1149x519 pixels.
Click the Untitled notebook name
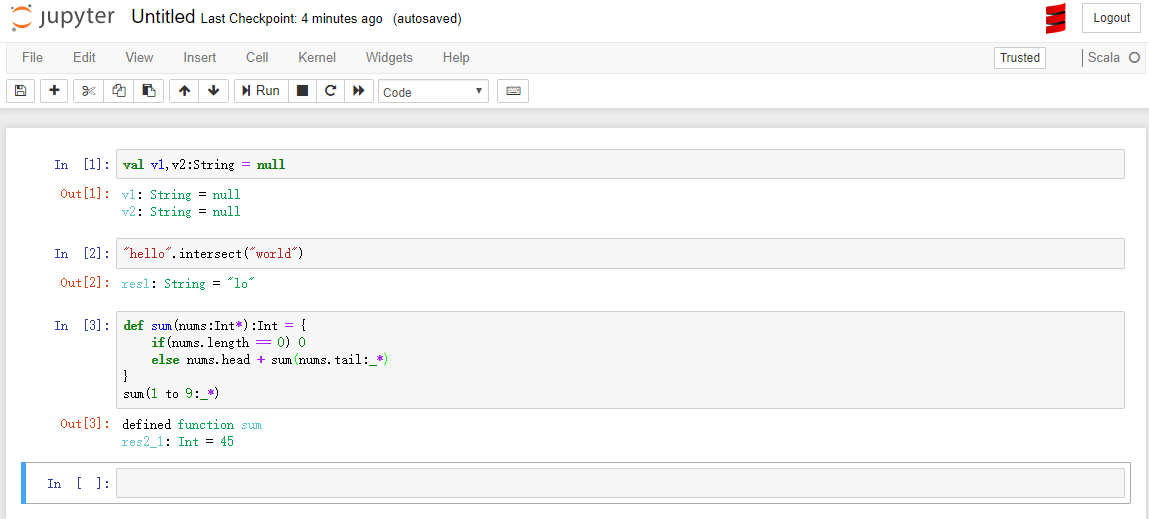[163, 18]
